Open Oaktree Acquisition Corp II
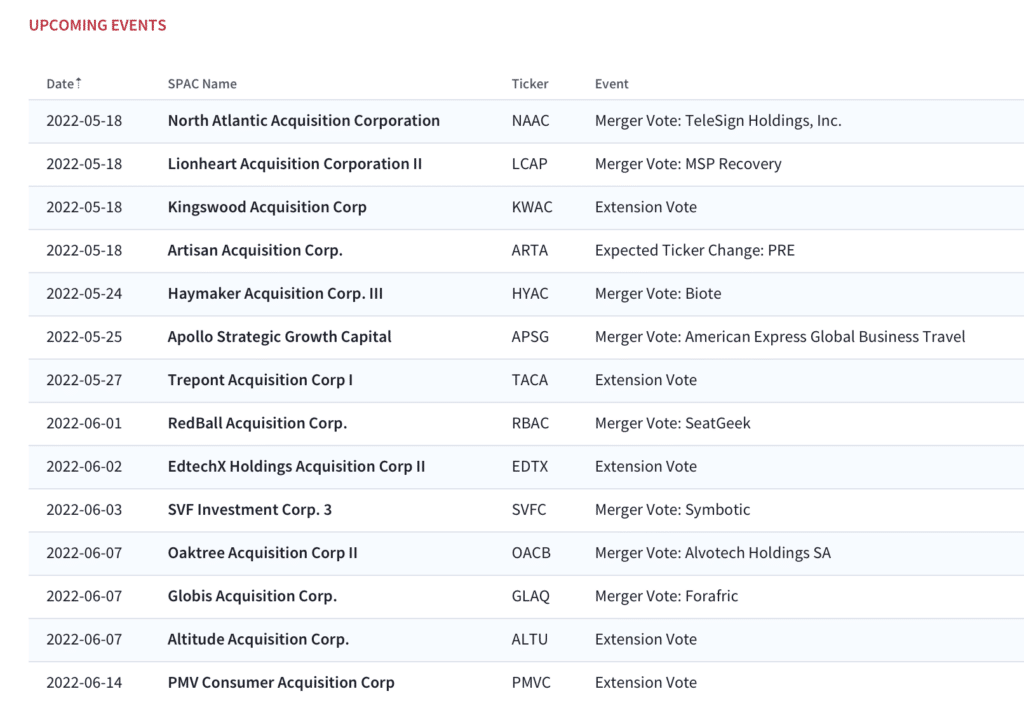The image size is (1024, 703). [263, 553]
